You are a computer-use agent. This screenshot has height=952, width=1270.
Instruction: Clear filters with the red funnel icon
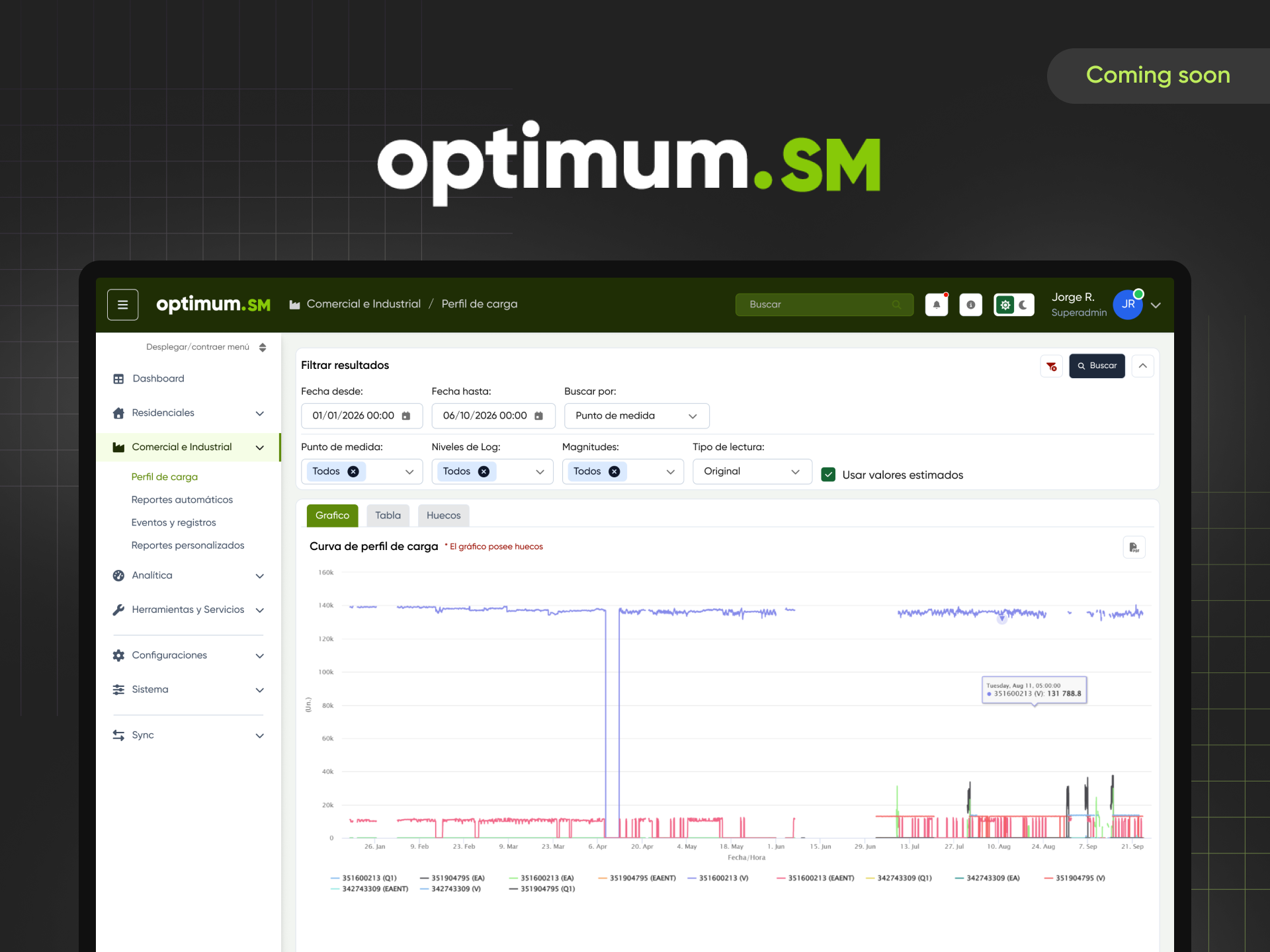click(x=1051, y=366)
